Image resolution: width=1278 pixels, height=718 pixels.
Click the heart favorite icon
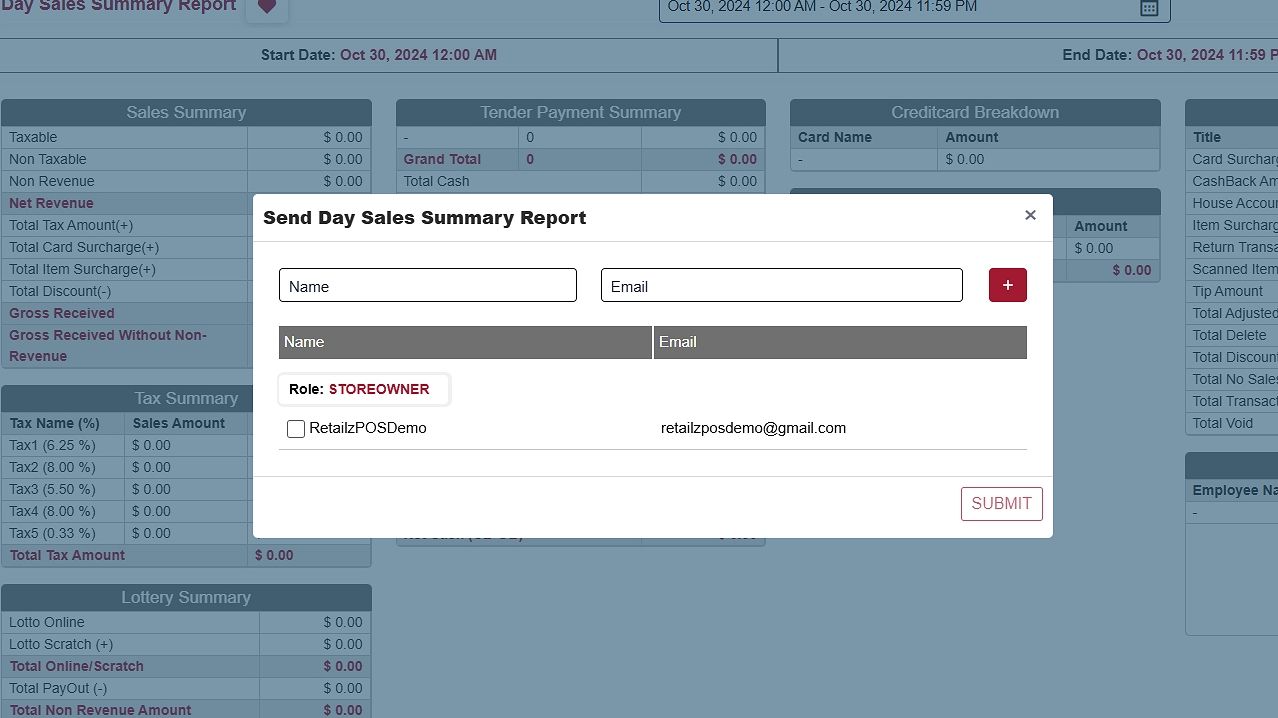coord(266,7)
